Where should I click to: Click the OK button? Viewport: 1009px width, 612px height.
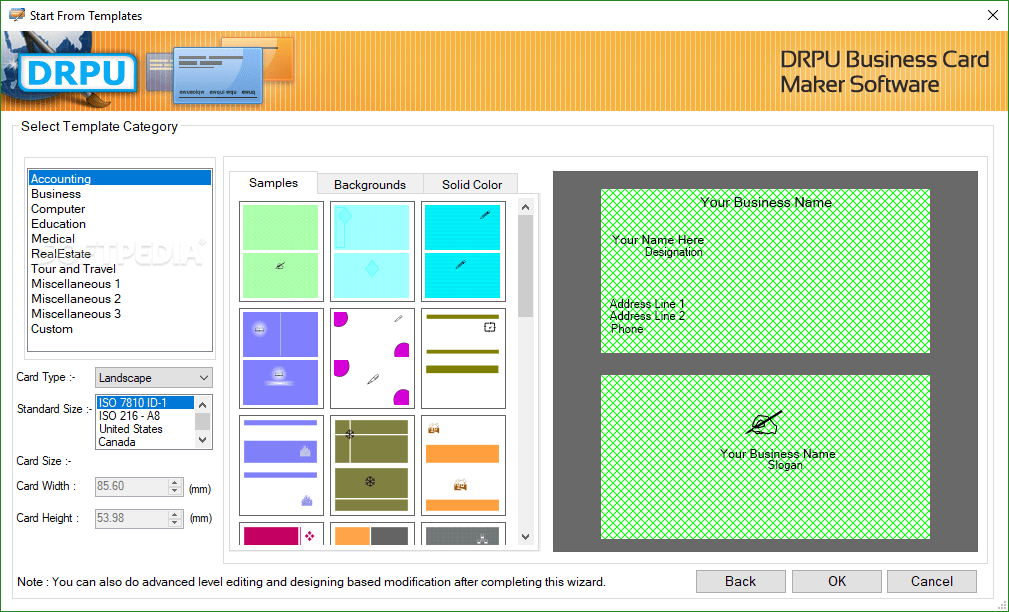(836, 581)
